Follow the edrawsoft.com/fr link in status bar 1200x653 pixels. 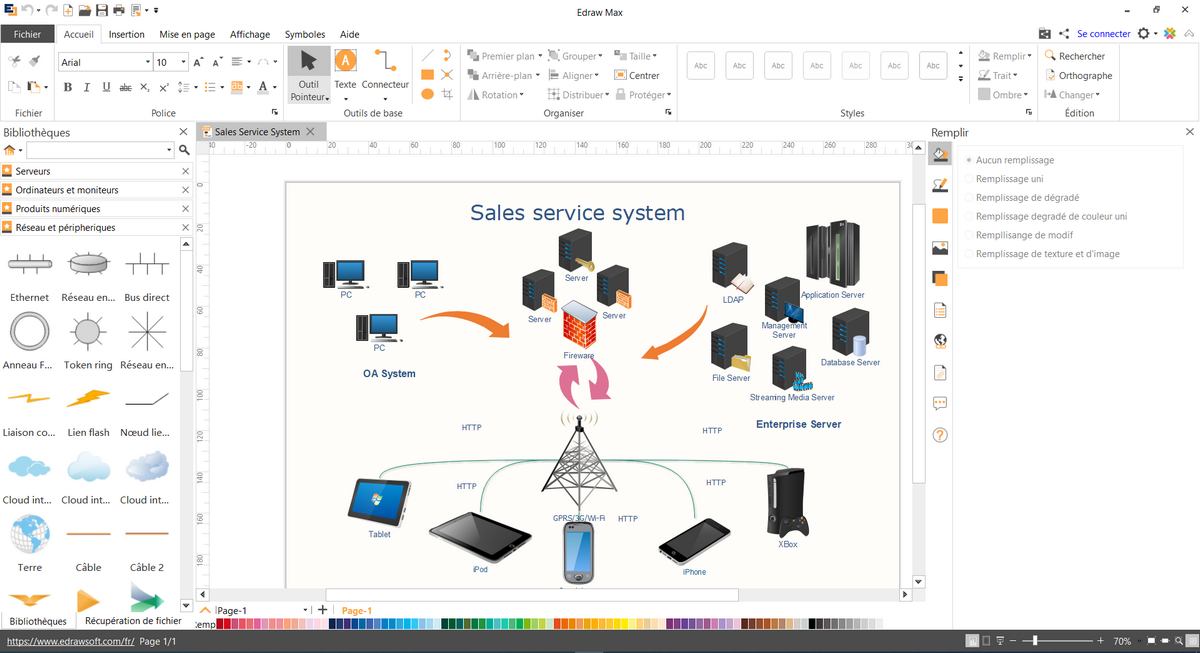point(68,640)
